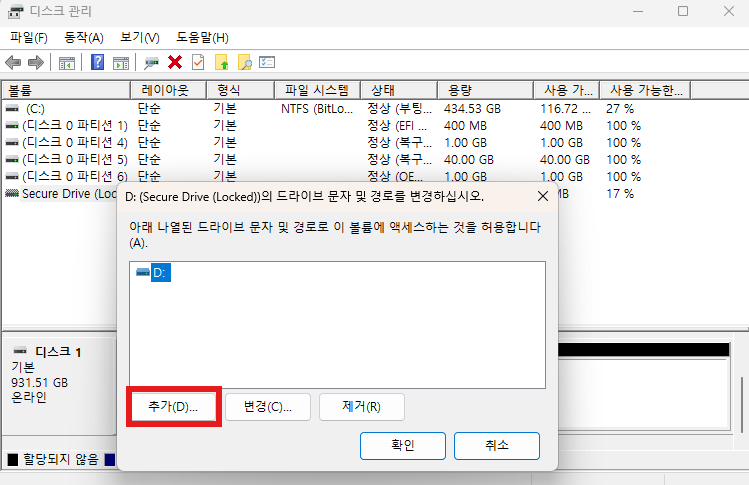Close the drive letter dialog
This screenshot has height=485, width=749.
[543, 196]
